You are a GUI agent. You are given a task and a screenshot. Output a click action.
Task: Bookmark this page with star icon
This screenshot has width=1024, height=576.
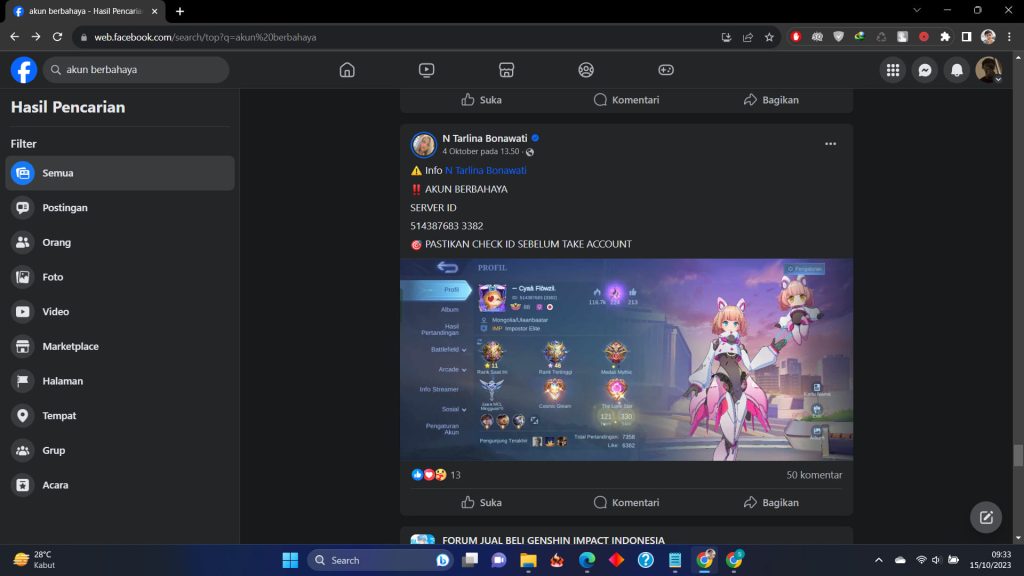pos(769,37)
